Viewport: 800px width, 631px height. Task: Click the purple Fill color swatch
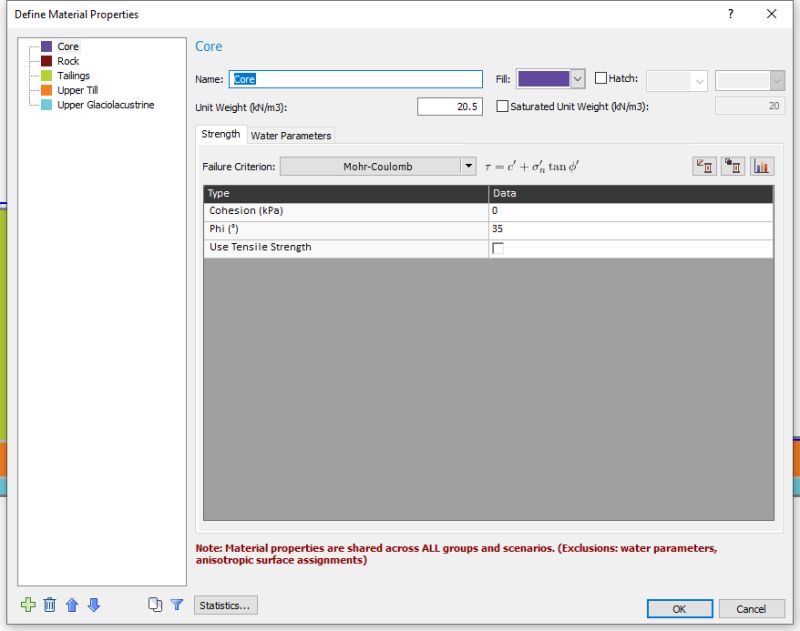click(543, 79)
